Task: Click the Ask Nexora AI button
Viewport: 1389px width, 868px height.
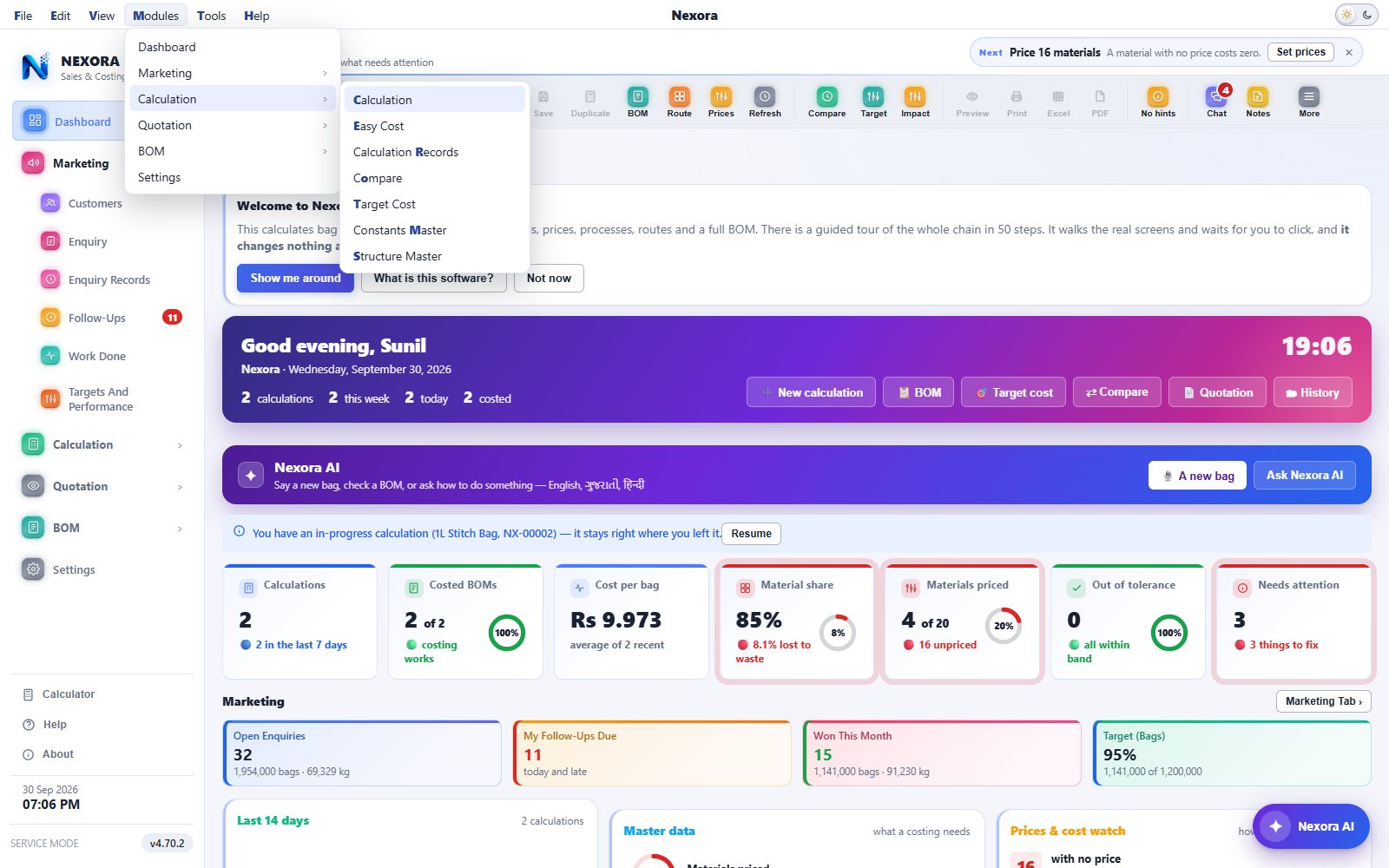Action: [x=1304, y=475]
